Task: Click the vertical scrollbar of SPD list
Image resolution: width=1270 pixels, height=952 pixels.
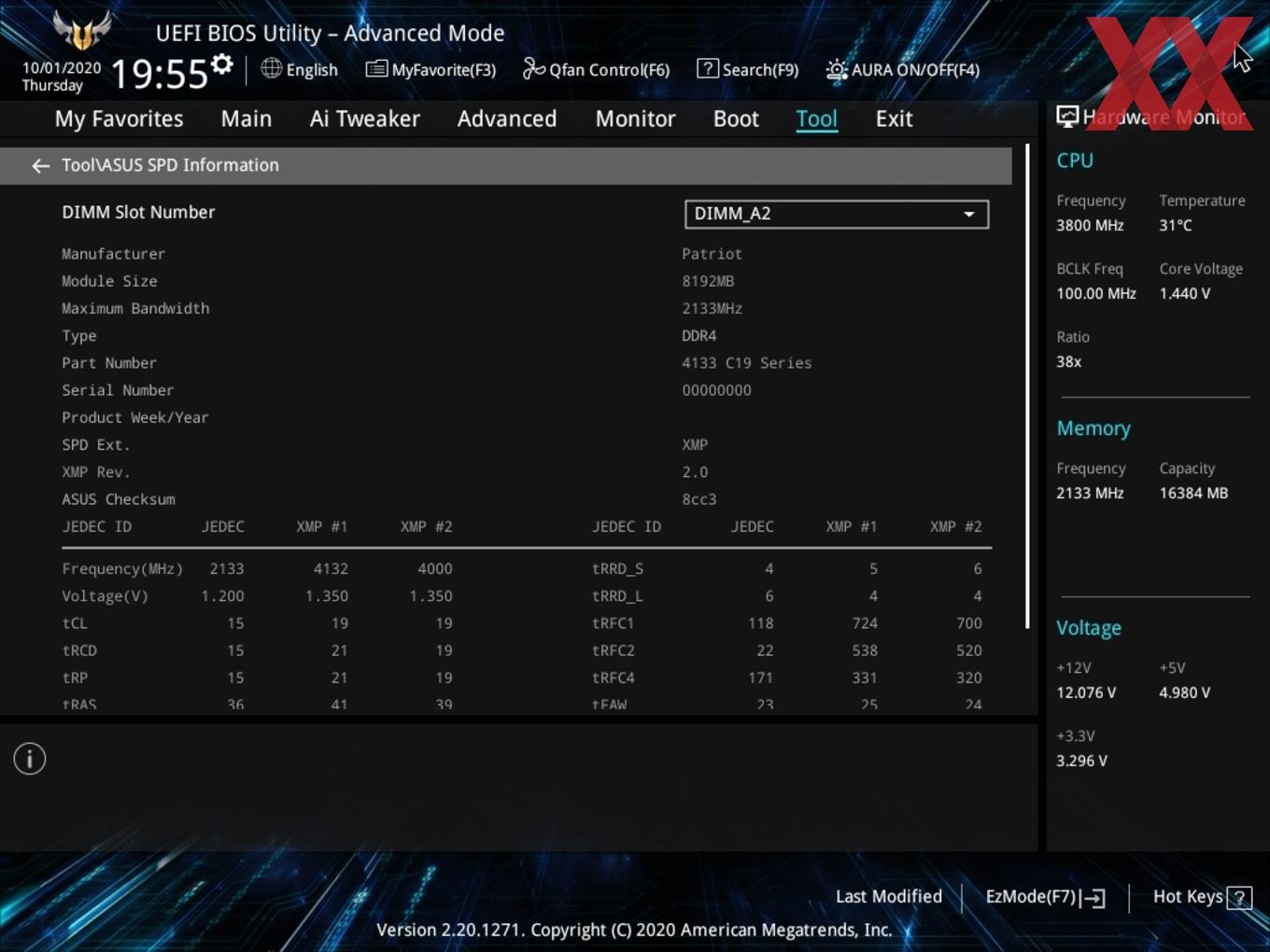Action: (x=1027, y=386)
